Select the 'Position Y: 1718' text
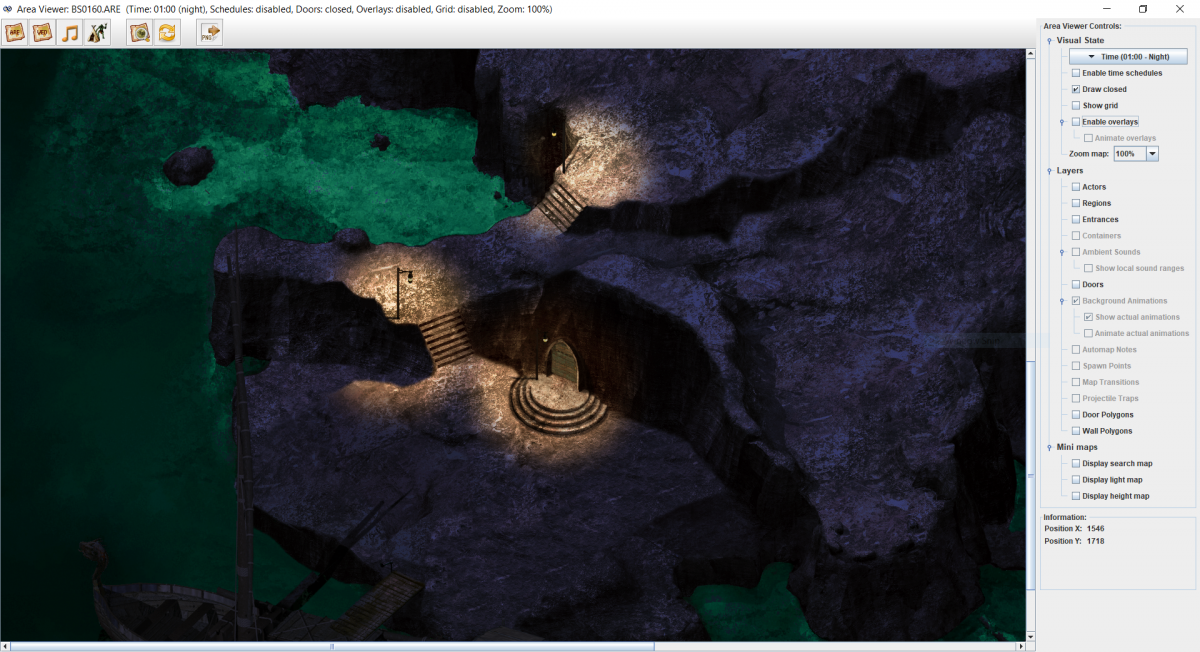The height and width of the screenshot is (652, 1200). pyautogui.click(x=1074, y=541)
